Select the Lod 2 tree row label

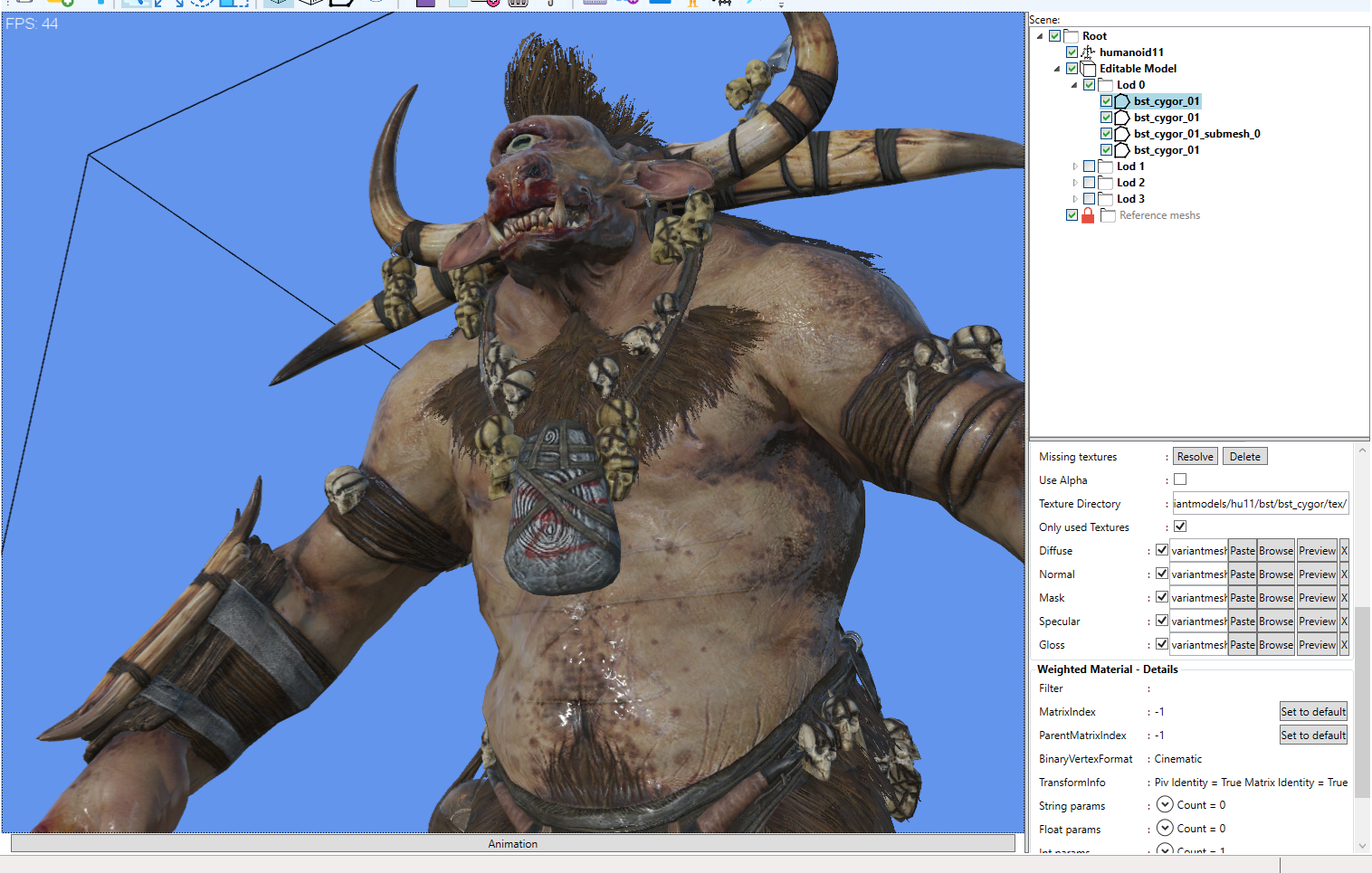(1130, 183)
